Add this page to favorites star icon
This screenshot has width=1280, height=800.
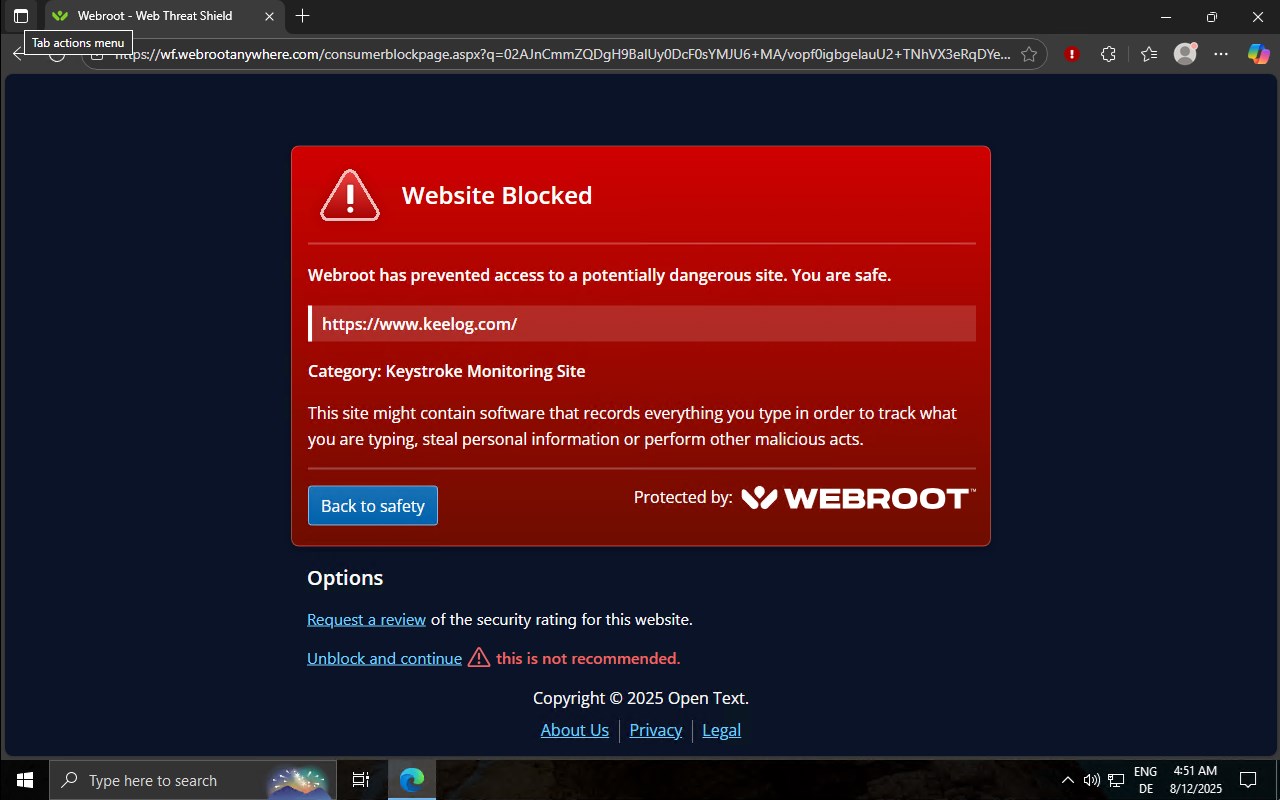pos(1029,54)
